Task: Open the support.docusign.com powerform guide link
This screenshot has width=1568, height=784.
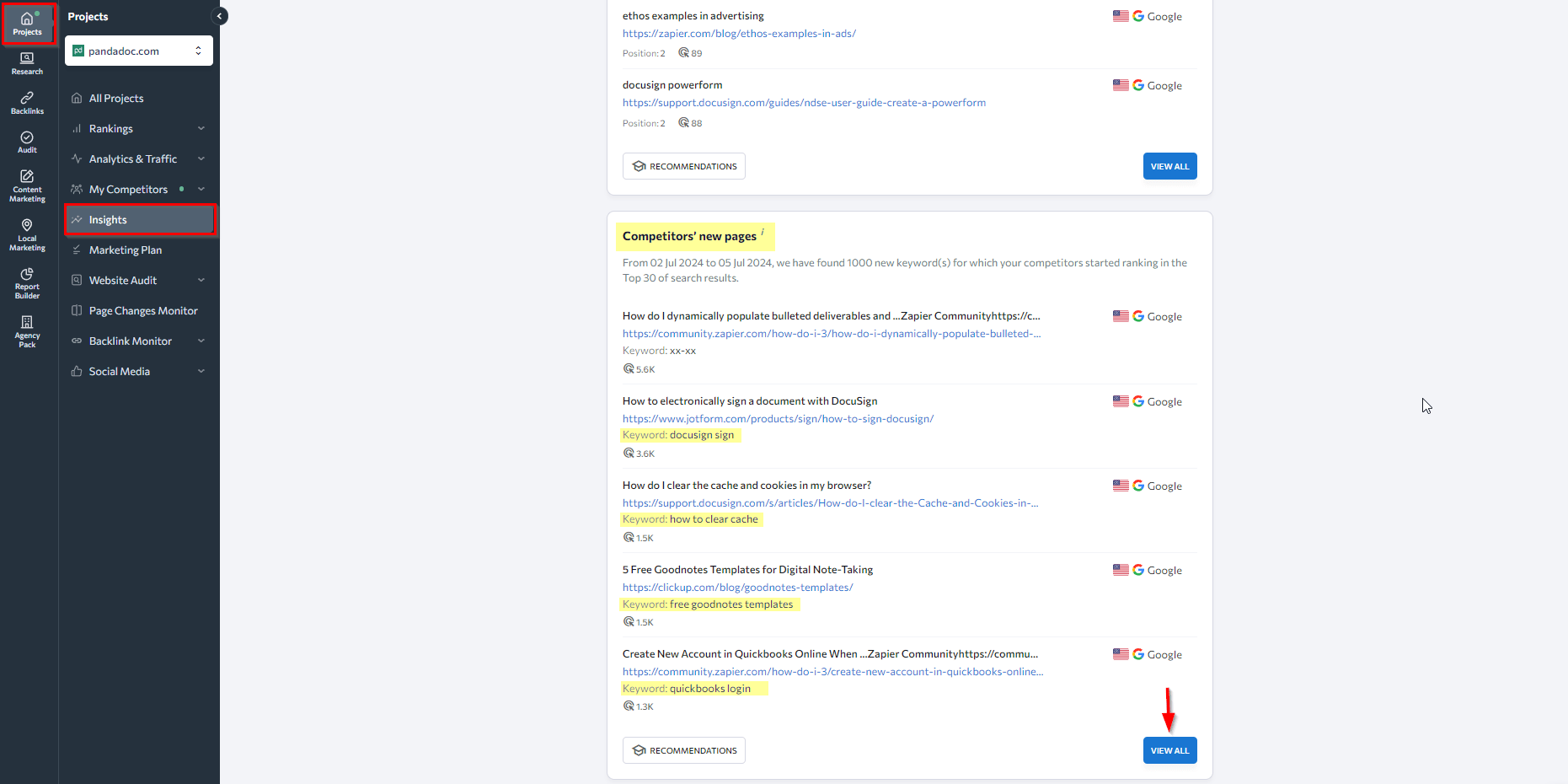Action: tap(804, 103)
